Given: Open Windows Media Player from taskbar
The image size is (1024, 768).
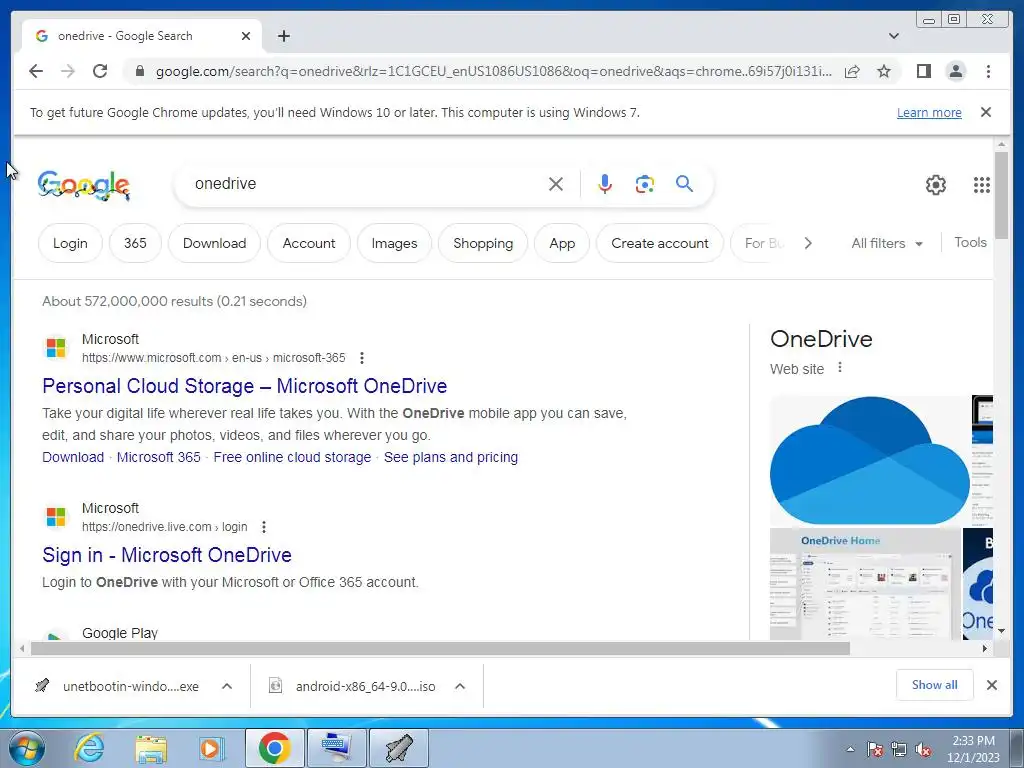Looking at the screenshot, I should [x=211, y=748].
